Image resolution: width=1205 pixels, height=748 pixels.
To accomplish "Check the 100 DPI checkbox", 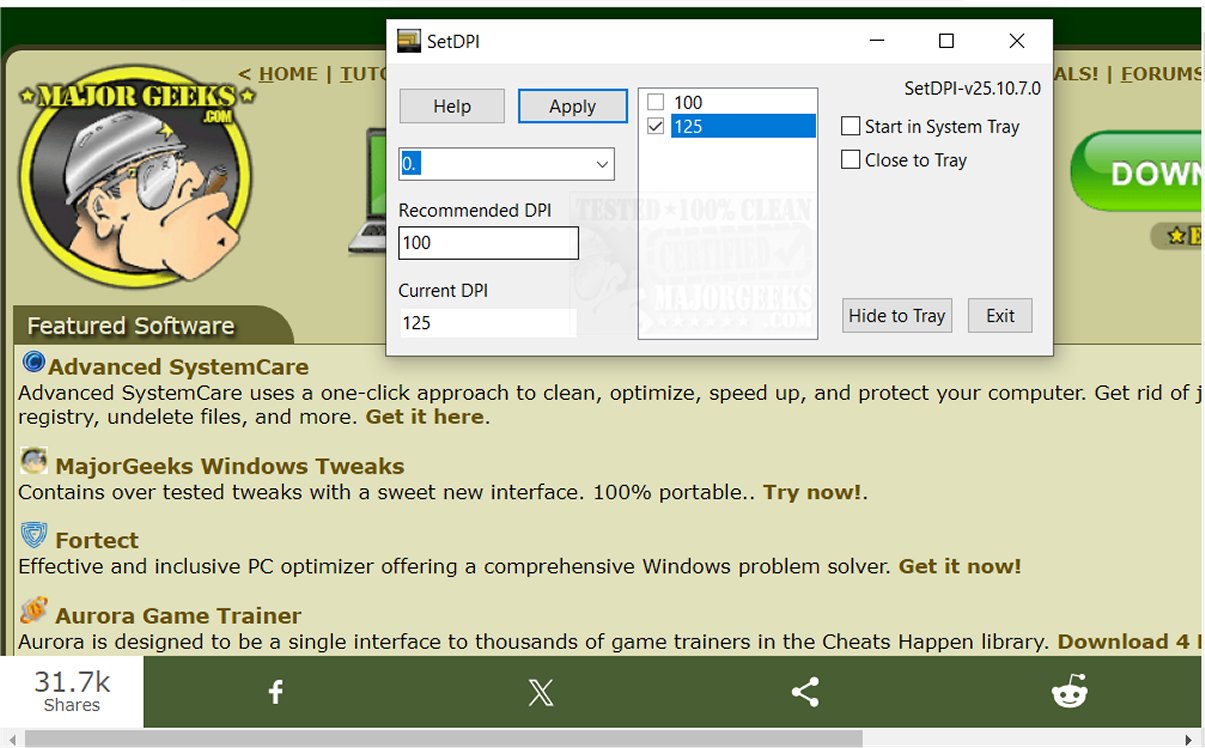I will (655, 102).
